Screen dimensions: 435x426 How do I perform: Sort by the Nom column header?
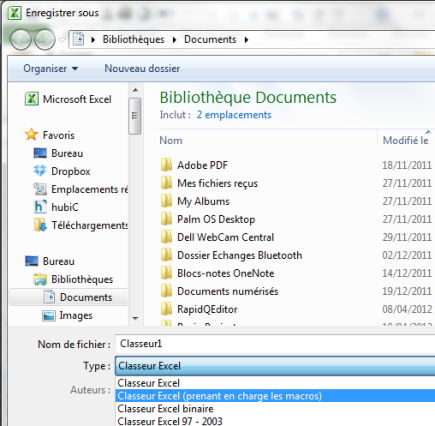pyautogui.click(x=171, y=140)
